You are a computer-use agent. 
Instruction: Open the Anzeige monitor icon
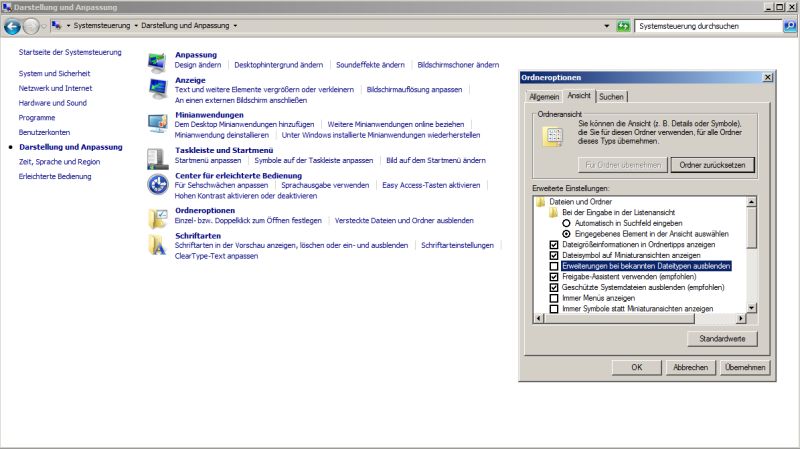(158, 88)
